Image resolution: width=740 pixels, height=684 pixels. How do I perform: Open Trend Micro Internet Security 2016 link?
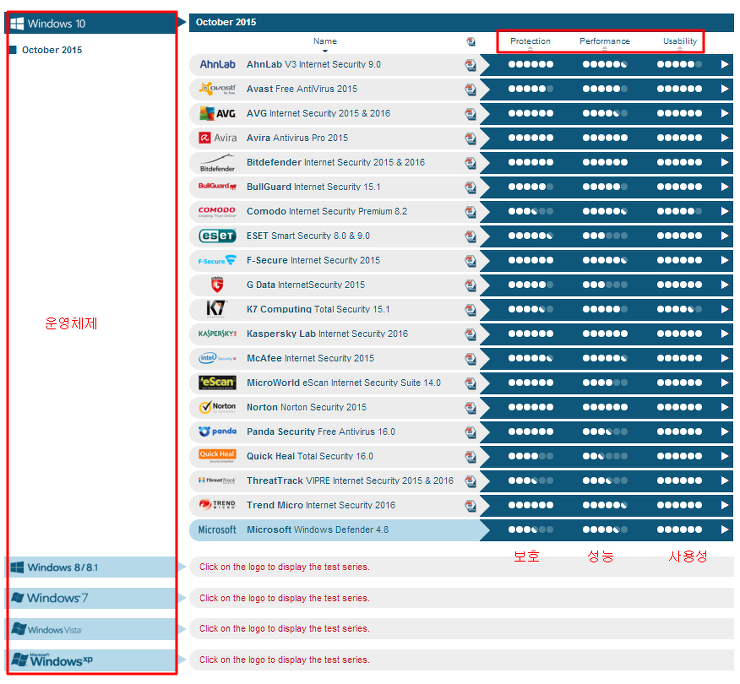click(x=321, y=505)
